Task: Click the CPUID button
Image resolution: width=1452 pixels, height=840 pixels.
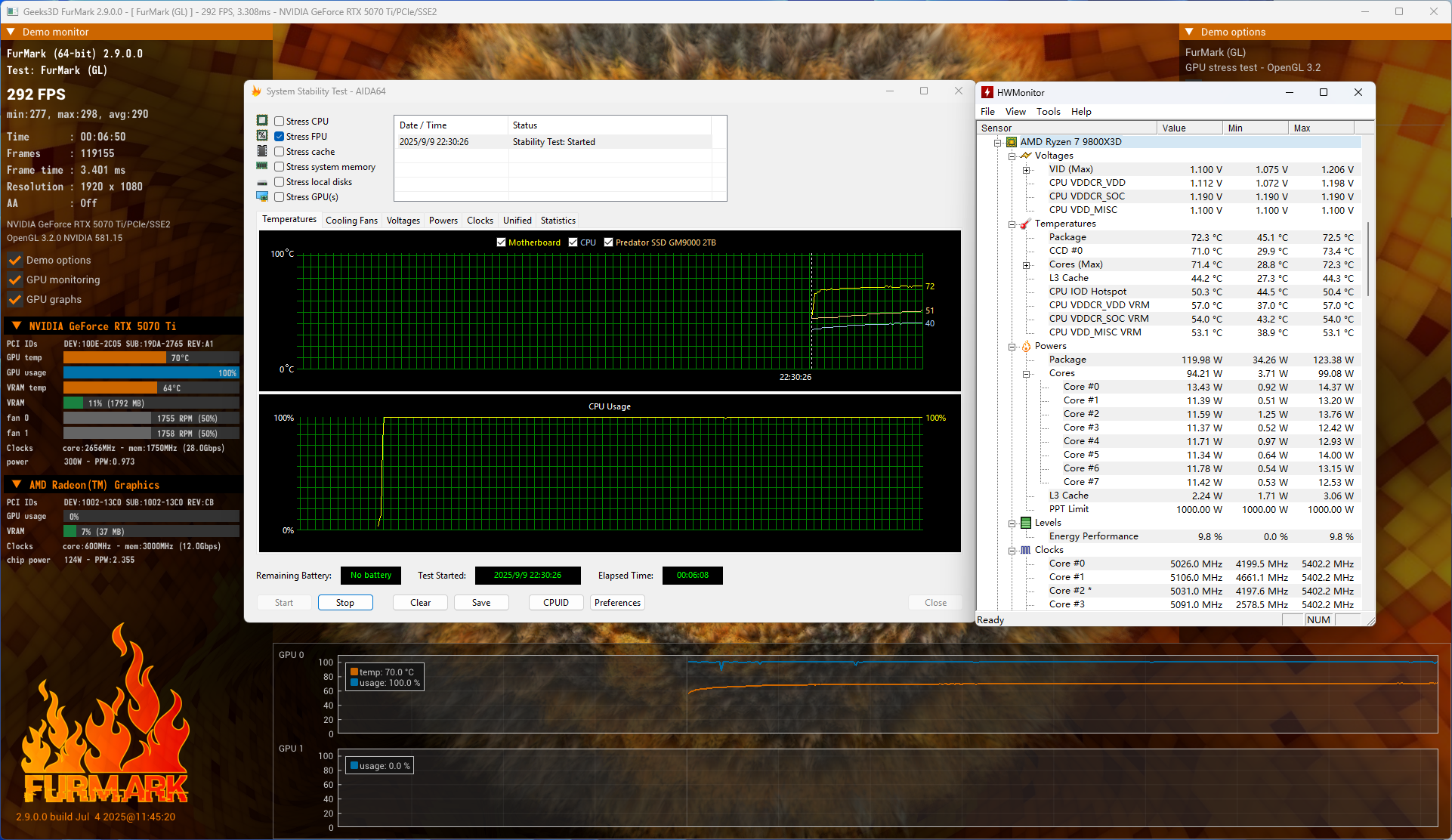Action: coord(556,603)
